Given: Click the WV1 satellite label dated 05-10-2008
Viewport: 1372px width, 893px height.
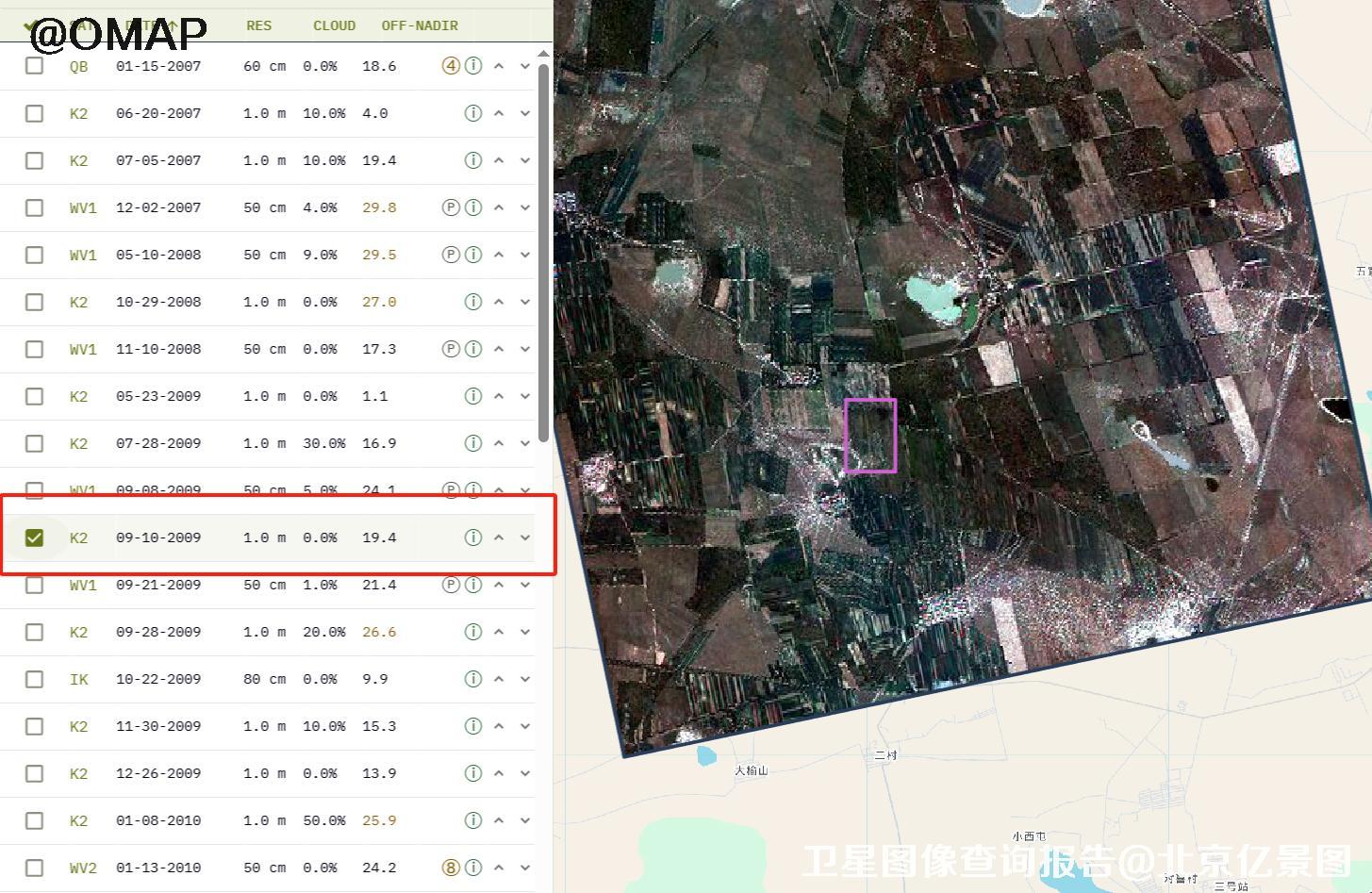Looking at the screenshot, I should point(83,255).
